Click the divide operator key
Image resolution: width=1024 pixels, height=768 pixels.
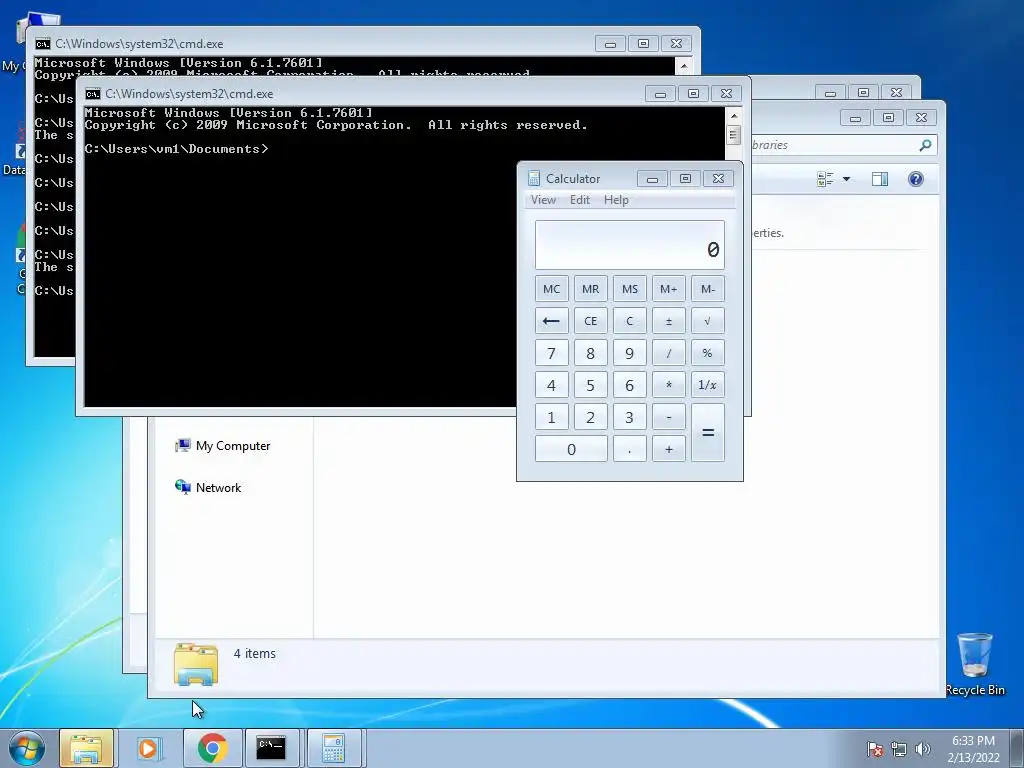[x=669, y=353]
